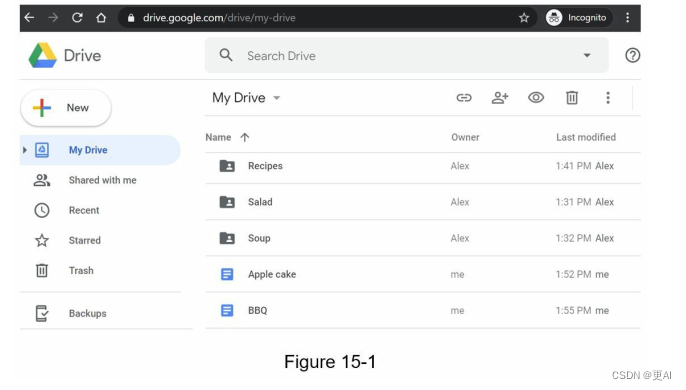Open Recent in sidebar
The image size is (686, 390).
click(84, 211)
